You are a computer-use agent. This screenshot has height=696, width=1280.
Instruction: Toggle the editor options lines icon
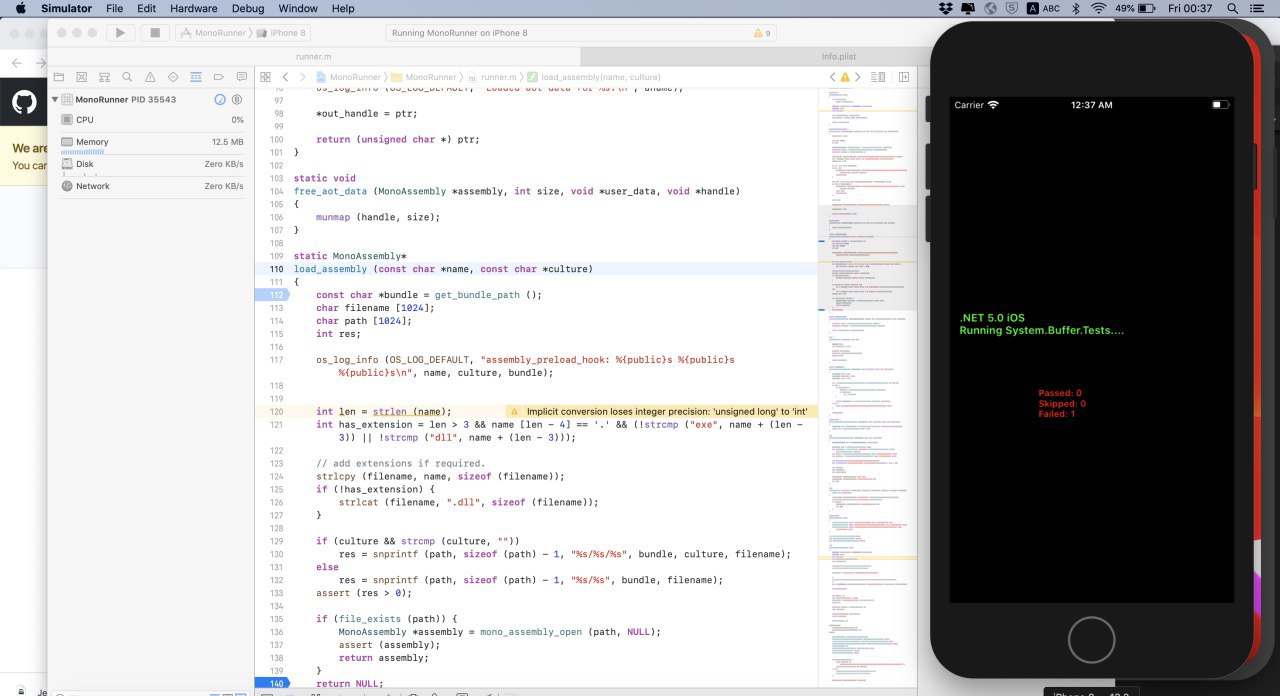point(878,77)
